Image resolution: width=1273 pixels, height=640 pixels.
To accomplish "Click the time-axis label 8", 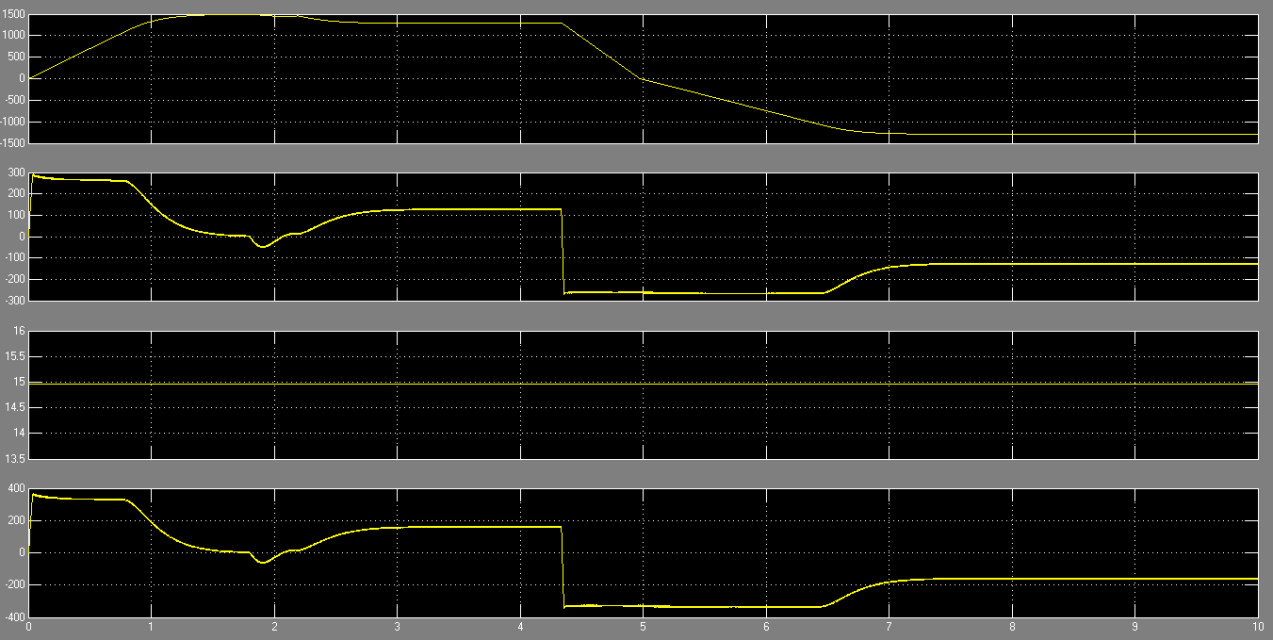I will coord(1012,627).
